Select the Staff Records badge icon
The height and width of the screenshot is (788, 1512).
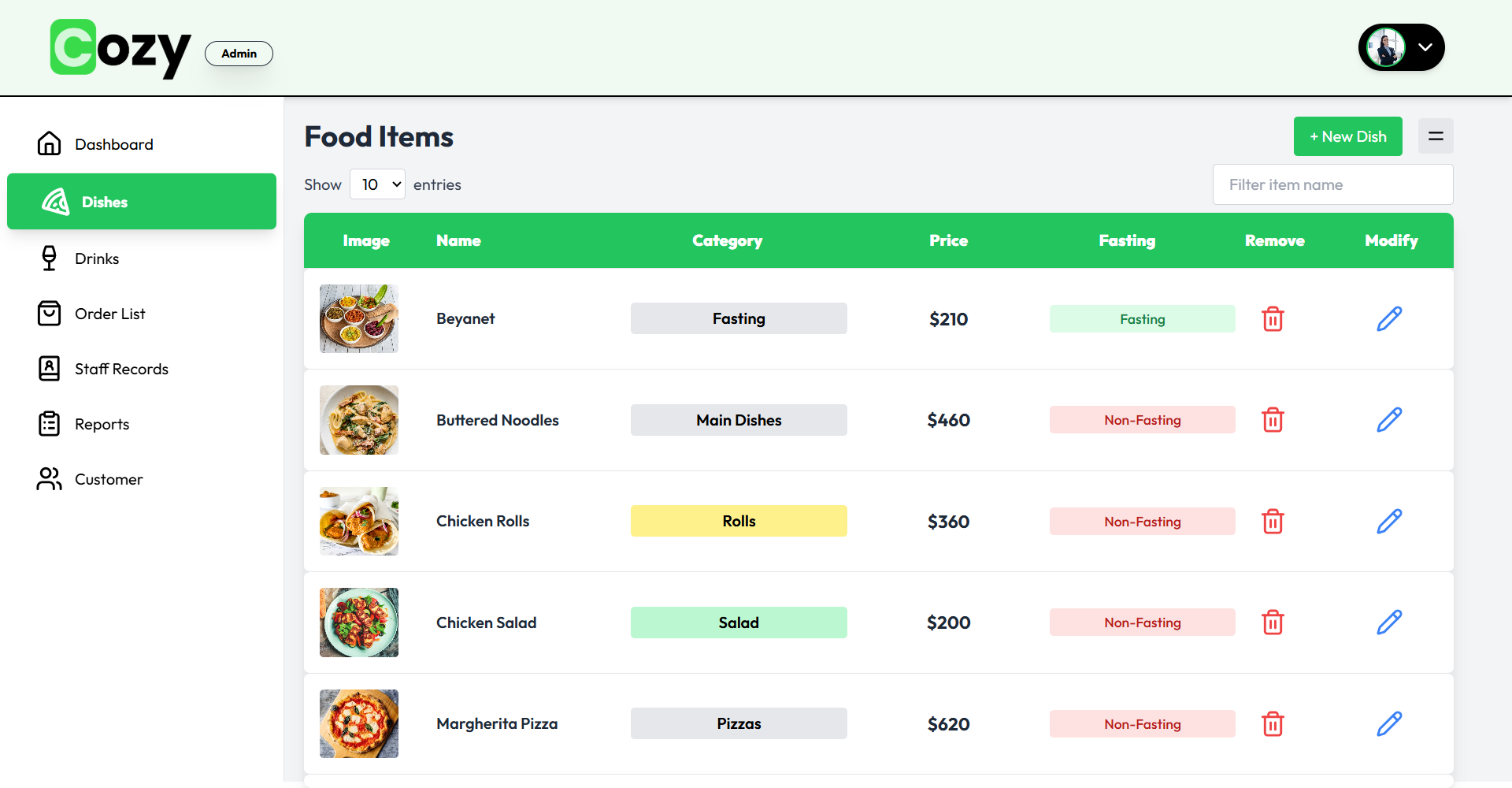click(49, 368)
